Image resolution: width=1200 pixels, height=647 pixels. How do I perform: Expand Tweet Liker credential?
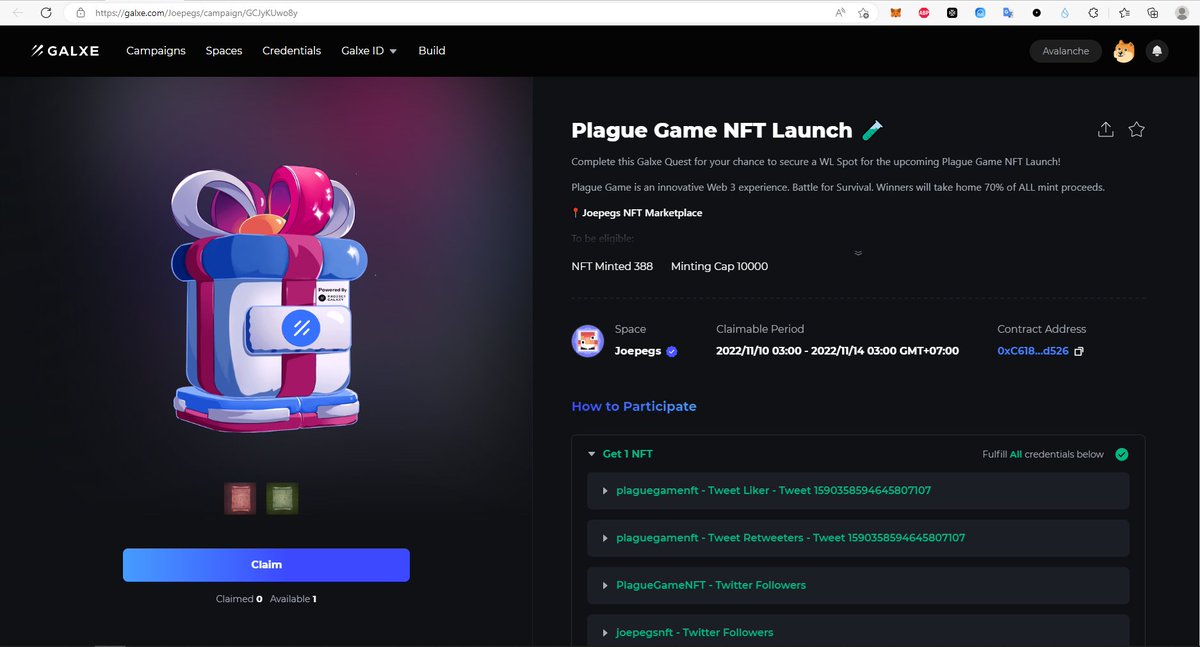858,491
